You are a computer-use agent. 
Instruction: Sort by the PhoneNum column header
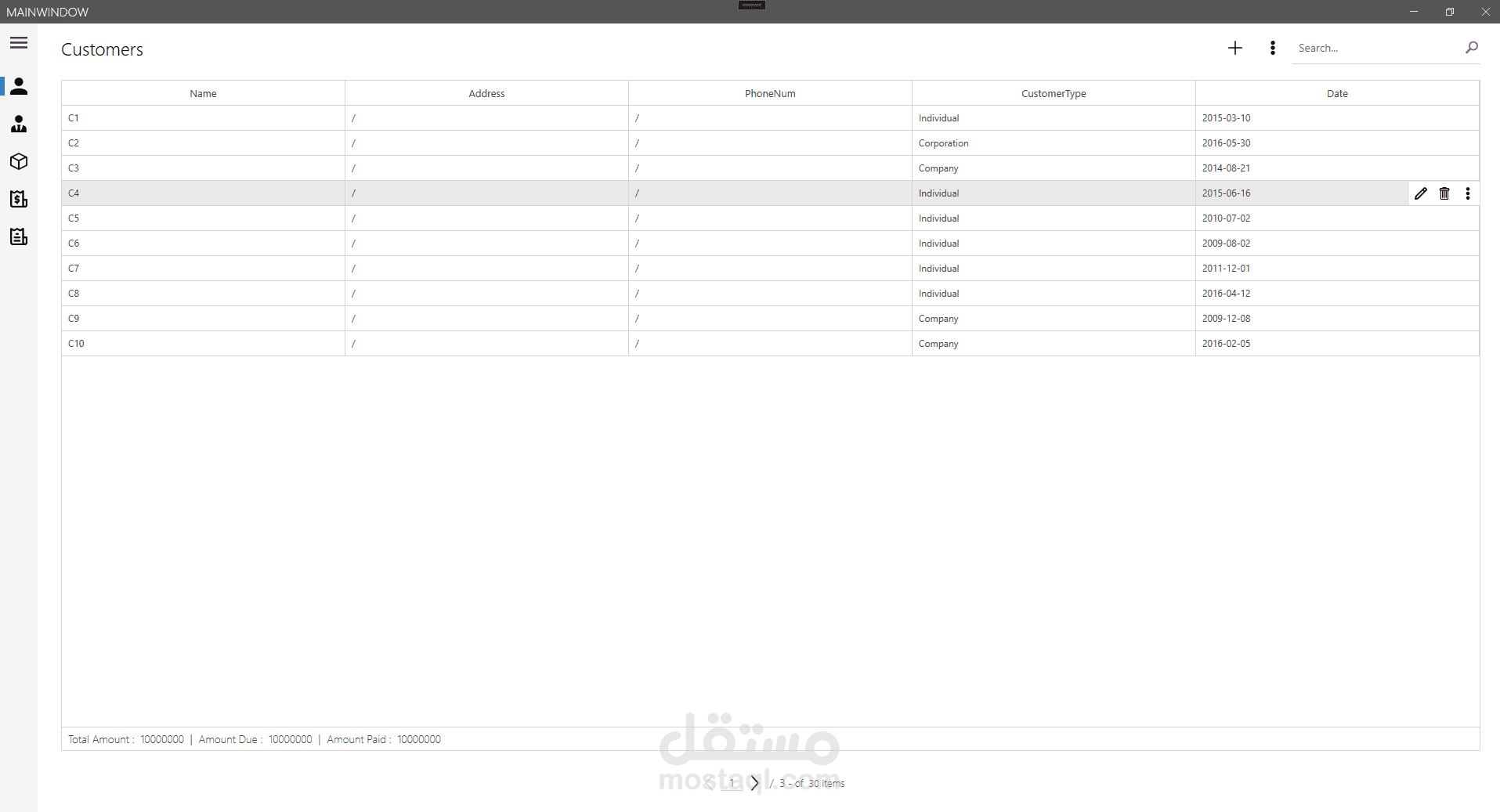770,93
